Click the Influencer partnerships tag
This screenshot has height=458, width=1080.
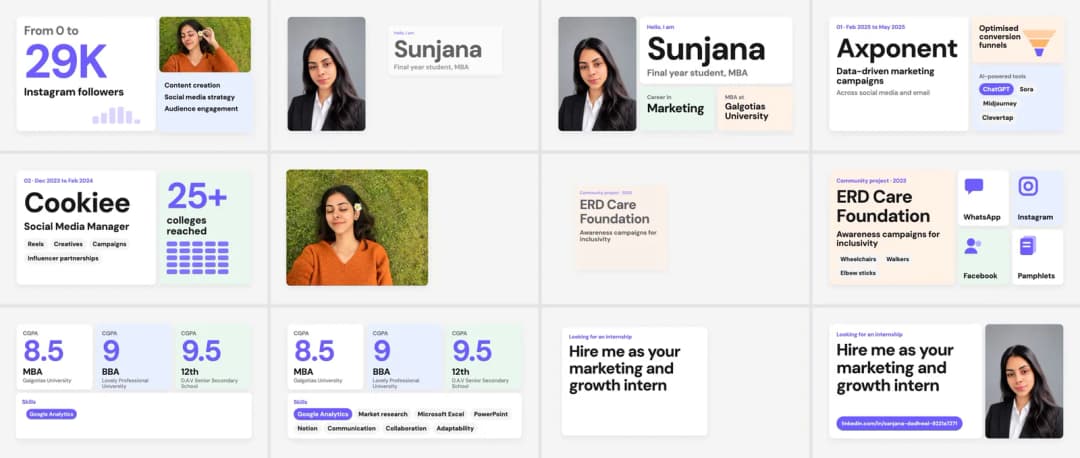click(63, 258)
